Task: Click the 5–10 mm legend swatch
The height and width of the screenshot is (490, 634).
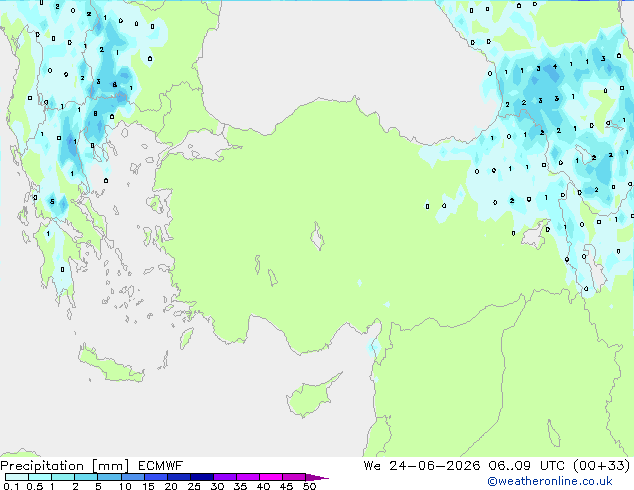Action: pyautogui.click(x=109, y=477)
